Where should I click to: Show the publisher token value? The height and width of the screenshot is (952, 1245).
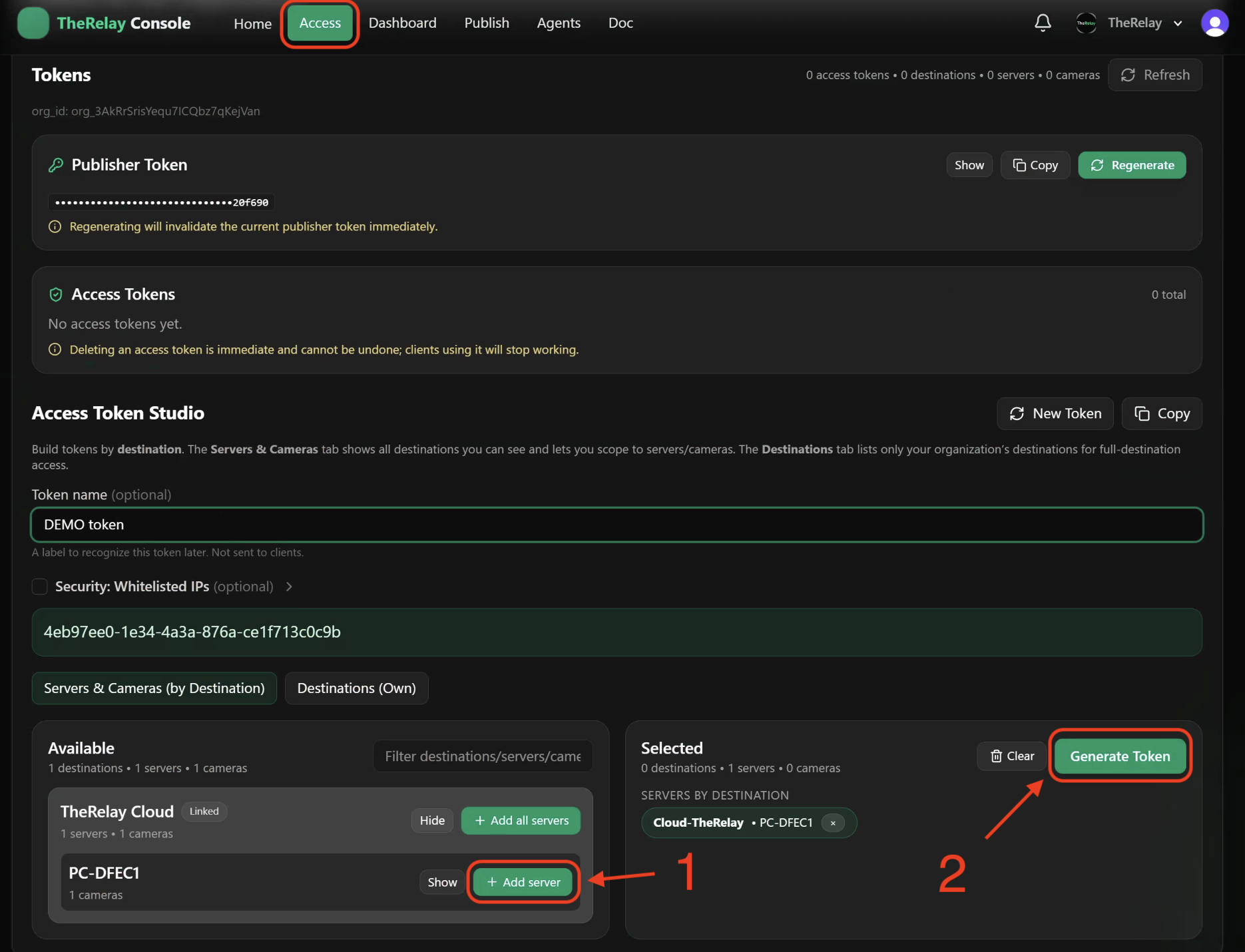(x=969, y=165)
